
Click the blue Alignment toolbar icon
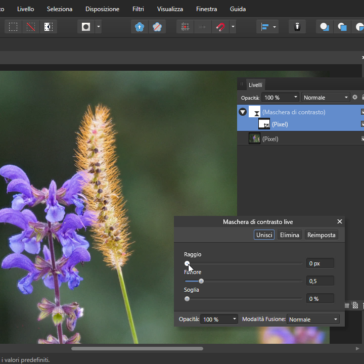265,27
